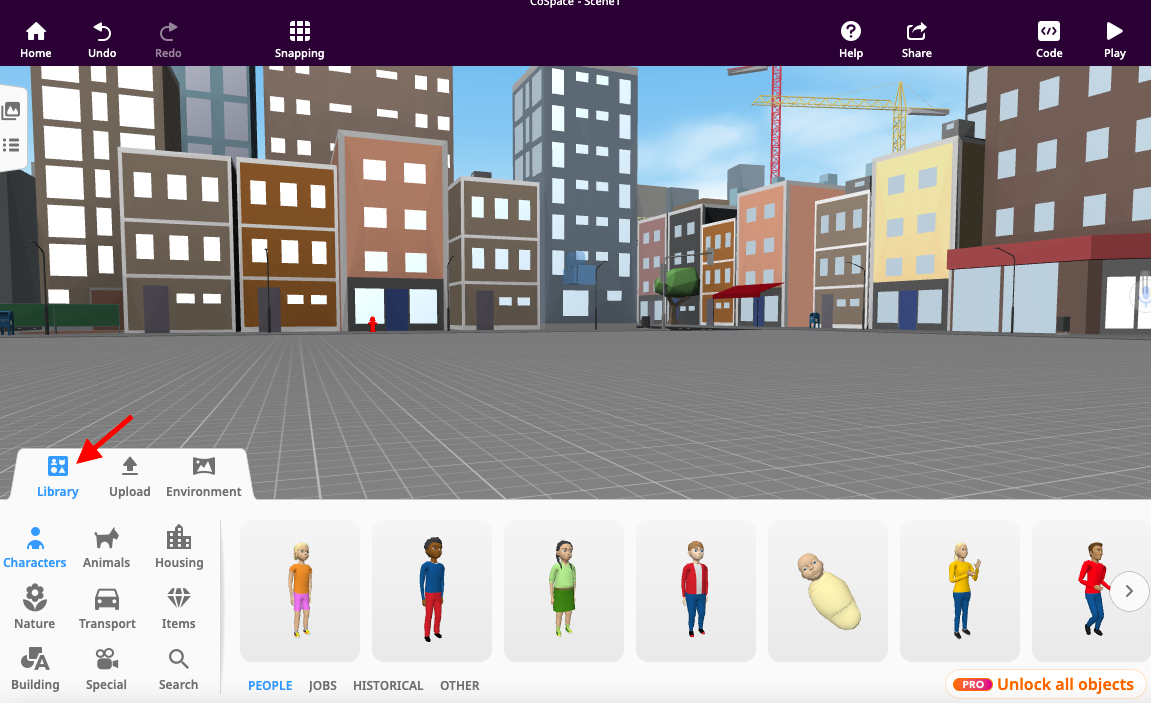1151x703 pixels.
Task: Click the Housing category icon
Action: coord(178,545)
